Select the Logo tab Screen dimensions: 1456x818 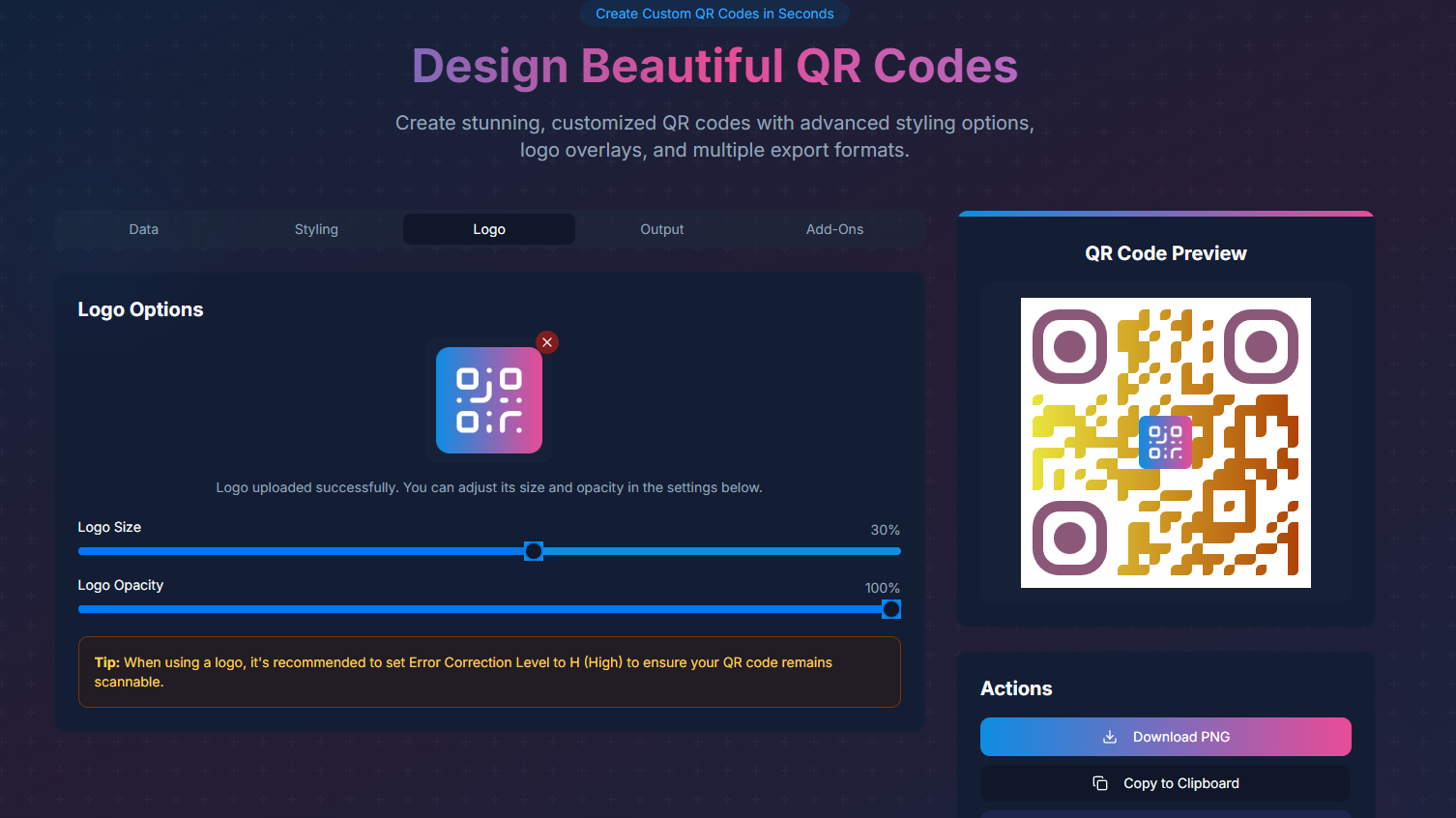(489, 229)
